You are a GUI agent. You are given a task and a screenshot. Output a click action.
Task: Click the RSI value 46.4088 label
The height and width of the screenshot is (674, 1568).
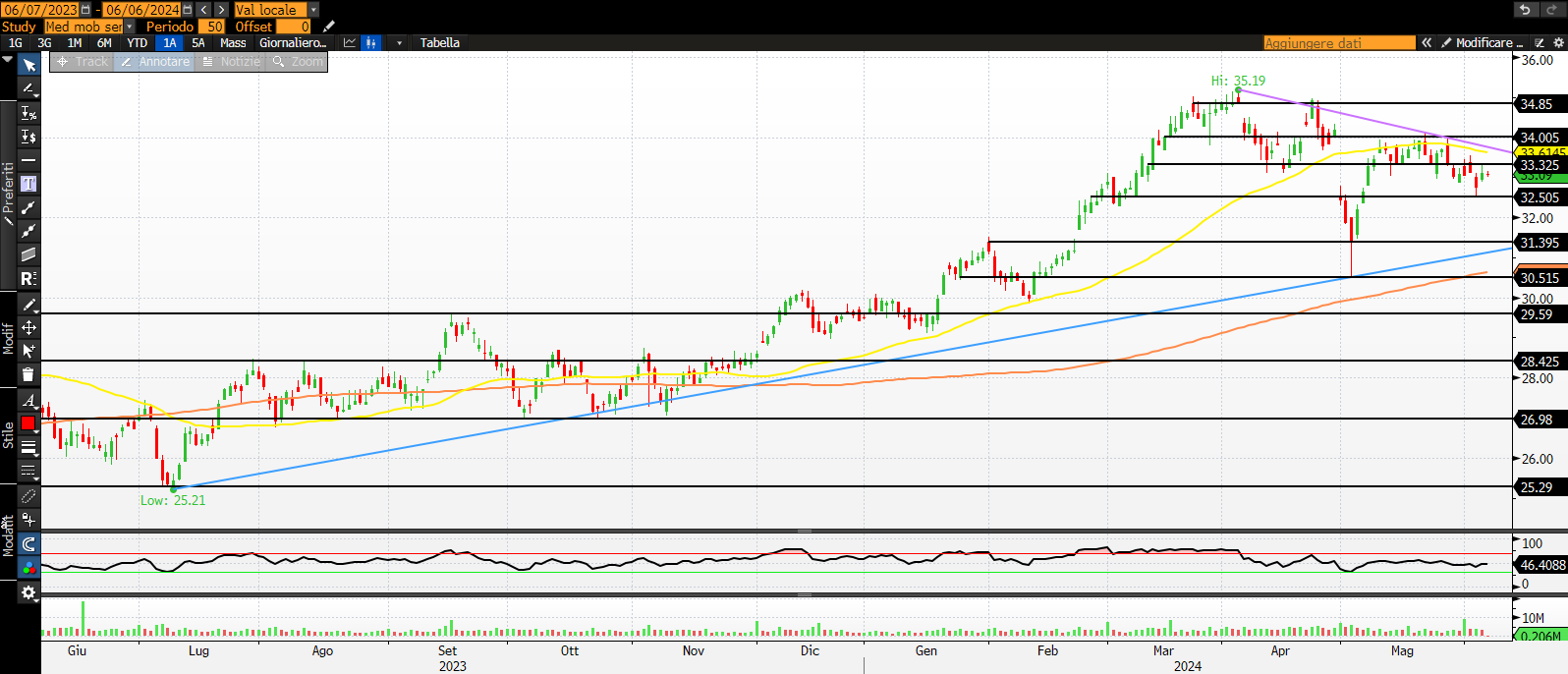pyautogui.click(x=1541, y=565)
